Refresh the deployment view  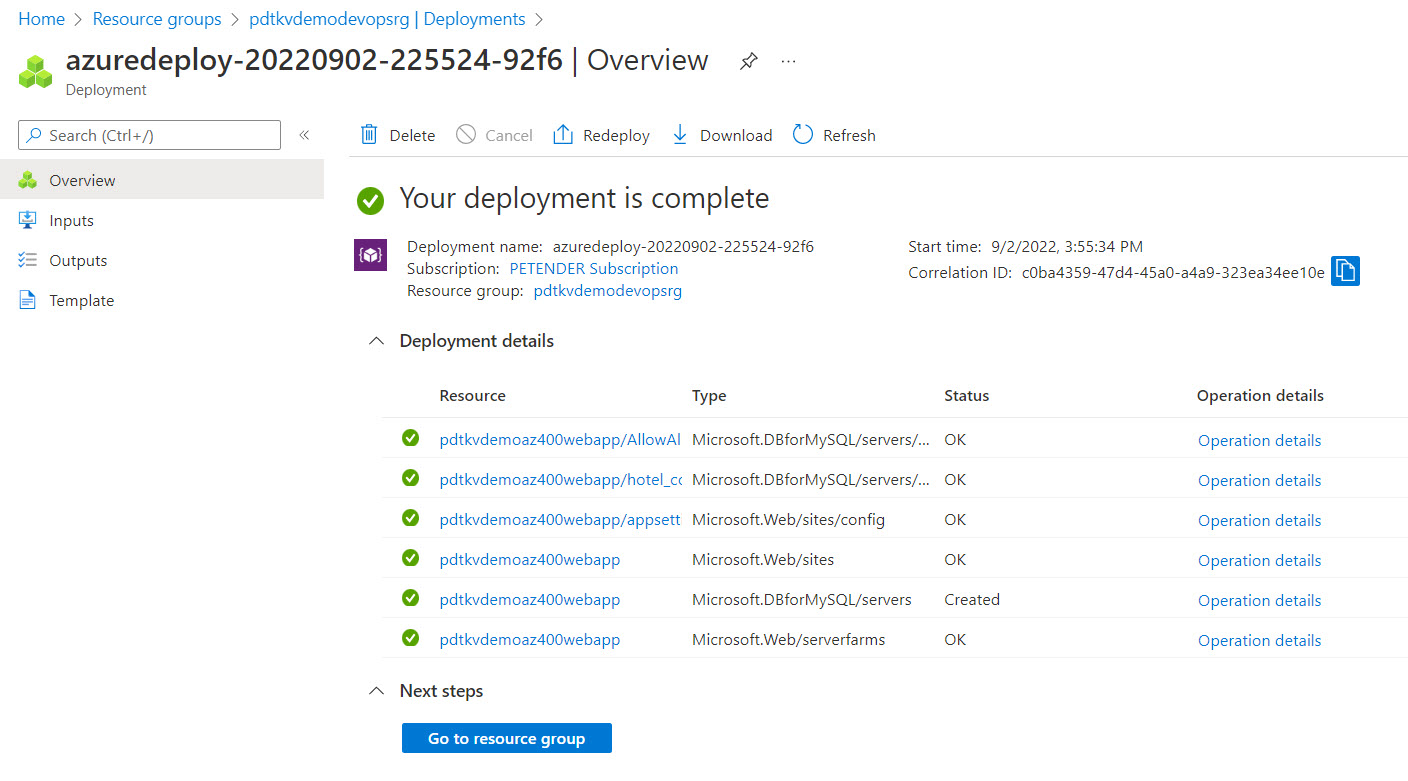coord(801,134)
